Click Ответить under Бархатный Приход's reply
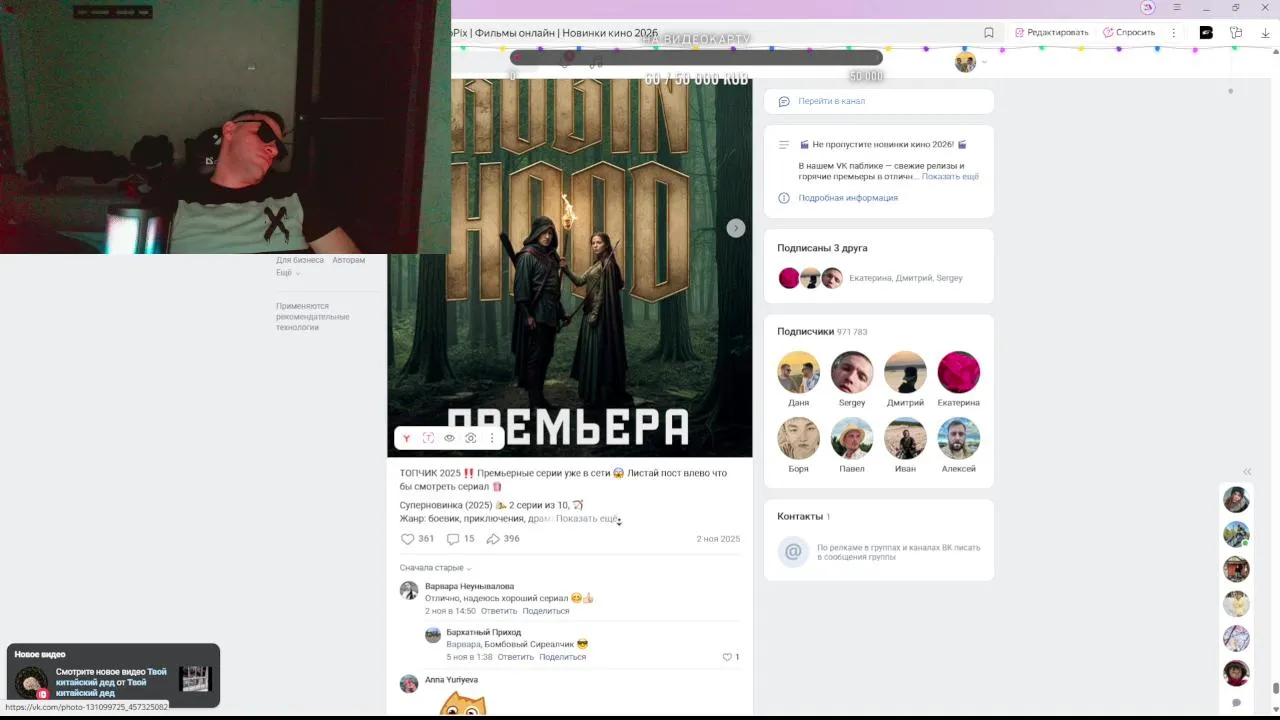1280x720 pixels. [516, 657]
